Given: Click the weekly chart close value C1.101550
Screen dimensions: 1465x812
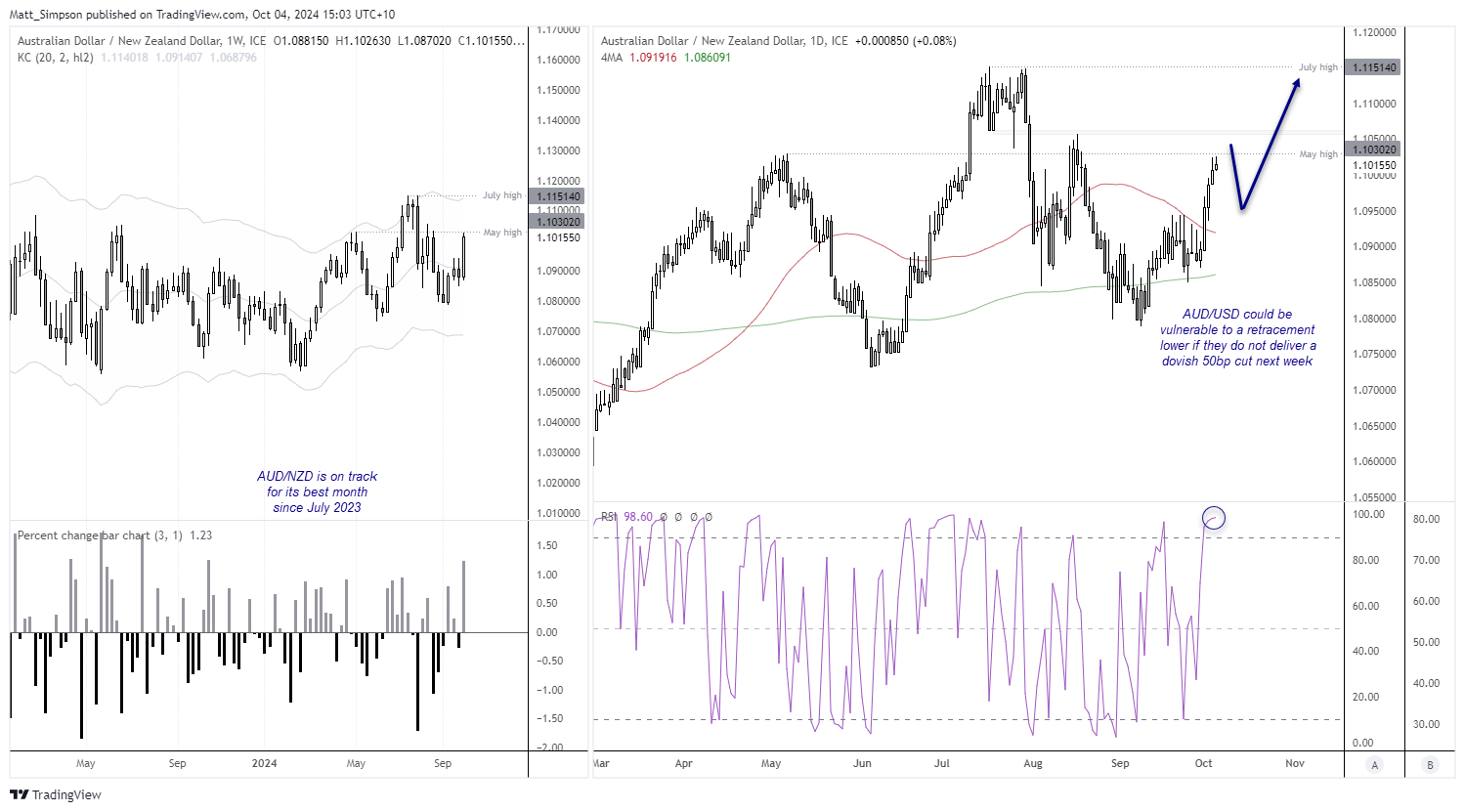Looking at the screenshot, I should pyautogui.click(x=492, y=41).
